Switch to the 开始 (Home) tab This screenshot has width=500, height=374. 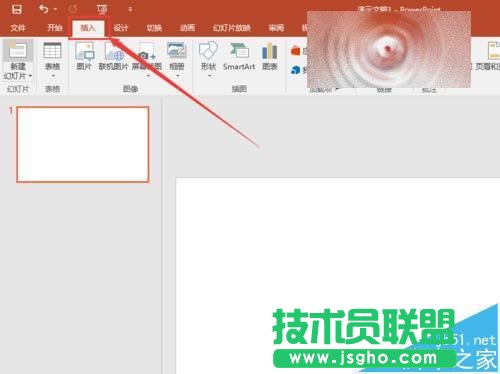[x=55, y=28]
